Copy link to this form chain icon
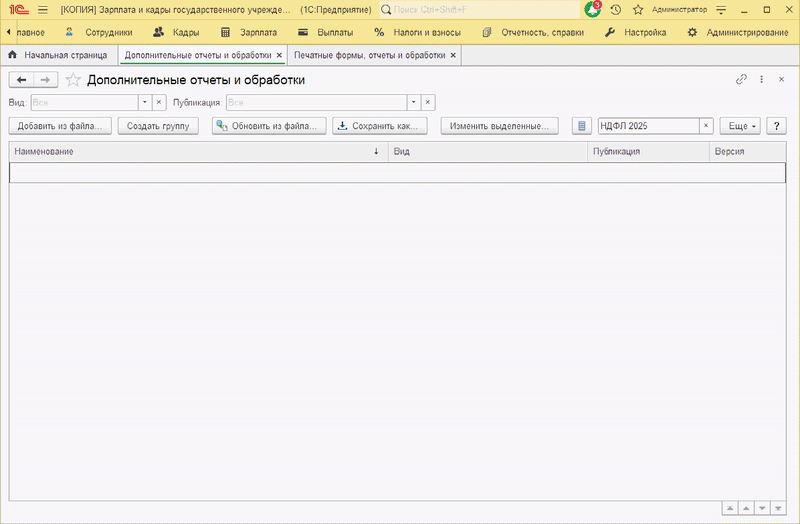Viewport: 800px width, 524px height. pos(741,80)
